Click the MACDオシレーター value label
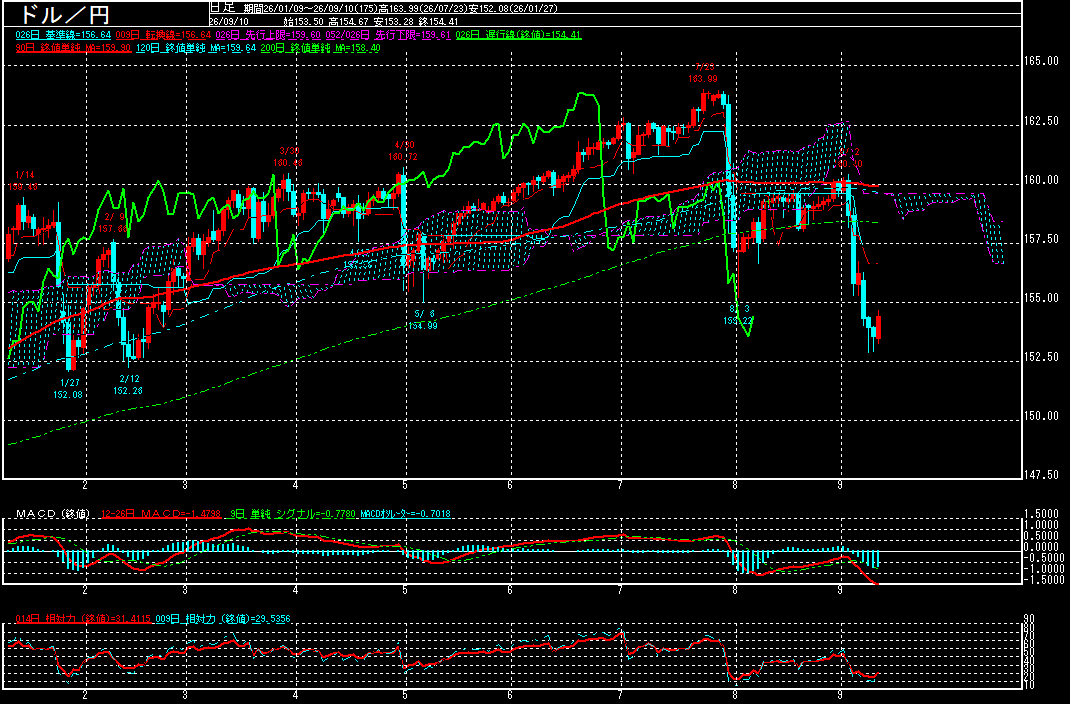This screenshot has height=706, width=1080. [405, 514]
